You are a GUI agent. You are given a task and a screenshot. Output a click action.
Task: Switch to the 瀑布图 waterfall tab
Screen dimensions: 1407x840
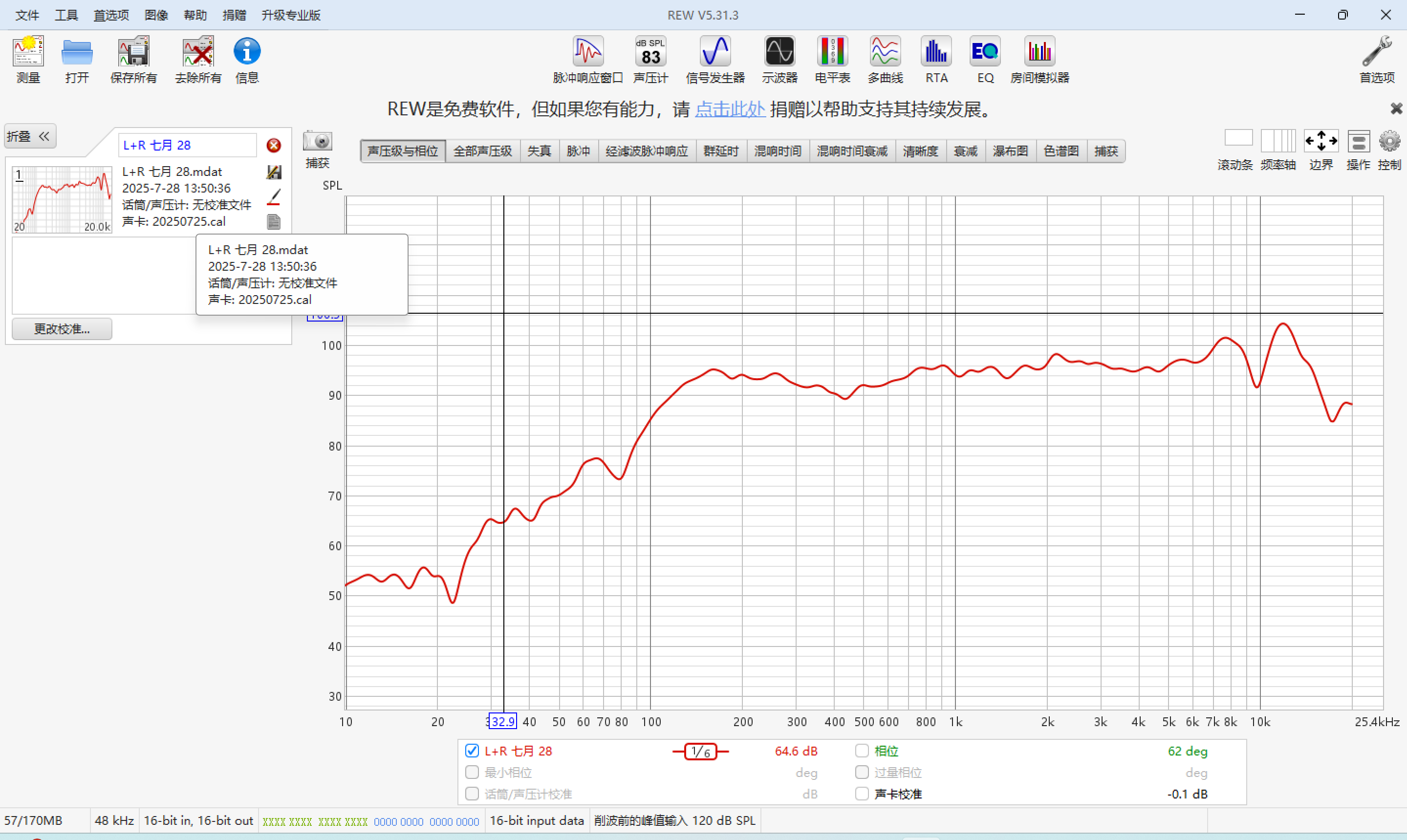click(x=1010, y=151)
